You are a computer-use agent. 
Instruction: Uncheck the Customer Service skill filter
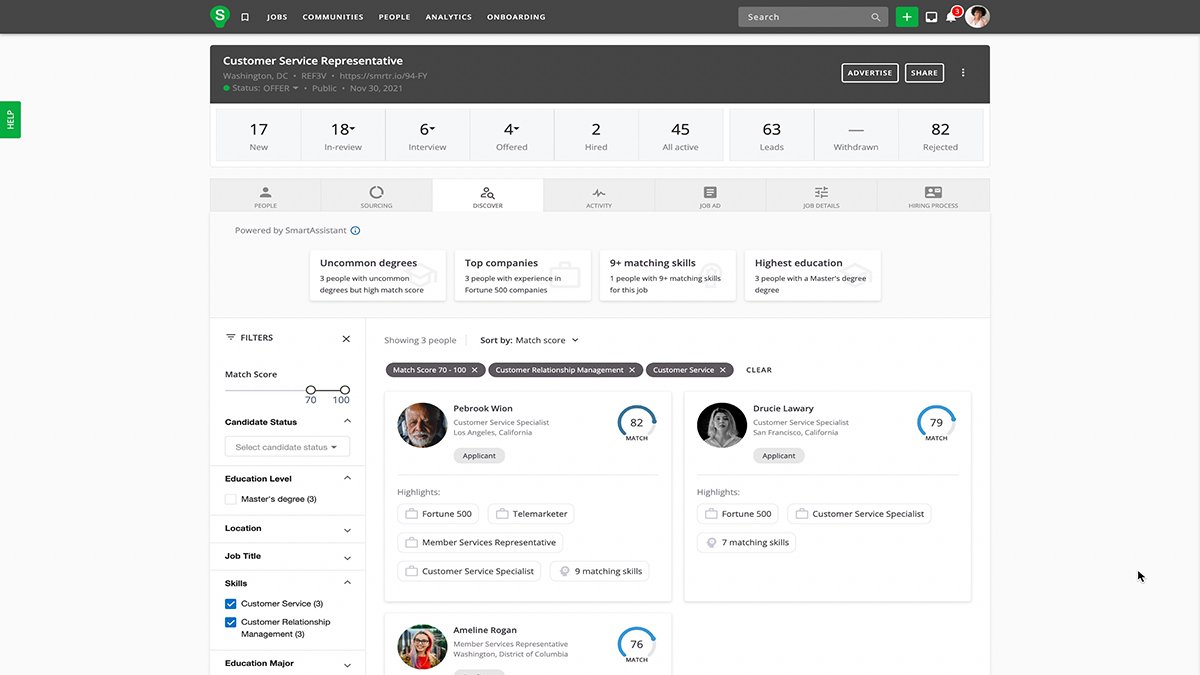click(231, 603)
